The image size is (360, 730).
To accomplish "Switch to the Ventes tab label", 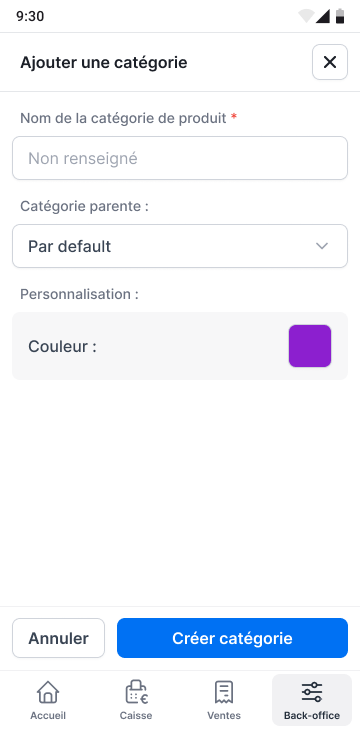I will tap(224, 716).
